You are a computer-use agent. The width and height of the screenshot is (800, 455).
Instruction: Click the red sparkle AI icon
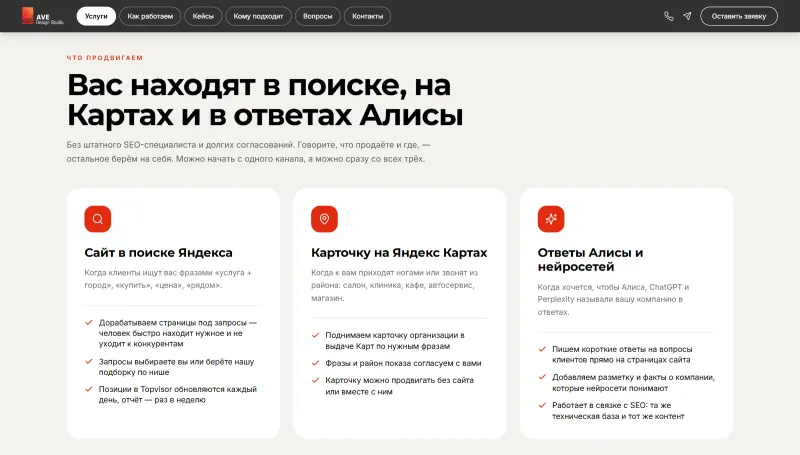551,219
